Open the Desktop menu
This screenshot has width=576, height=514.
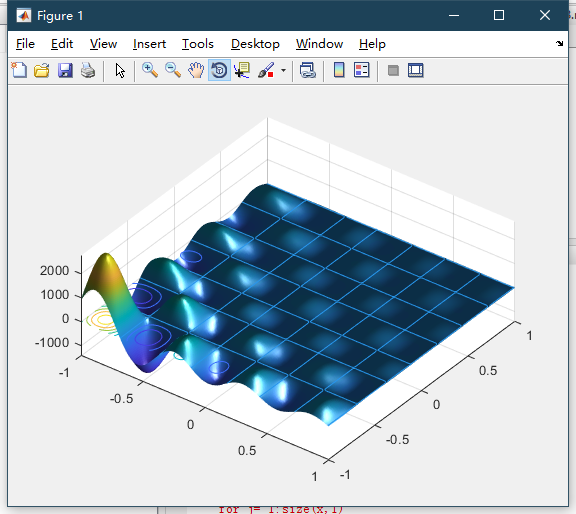tap(255, 44)
